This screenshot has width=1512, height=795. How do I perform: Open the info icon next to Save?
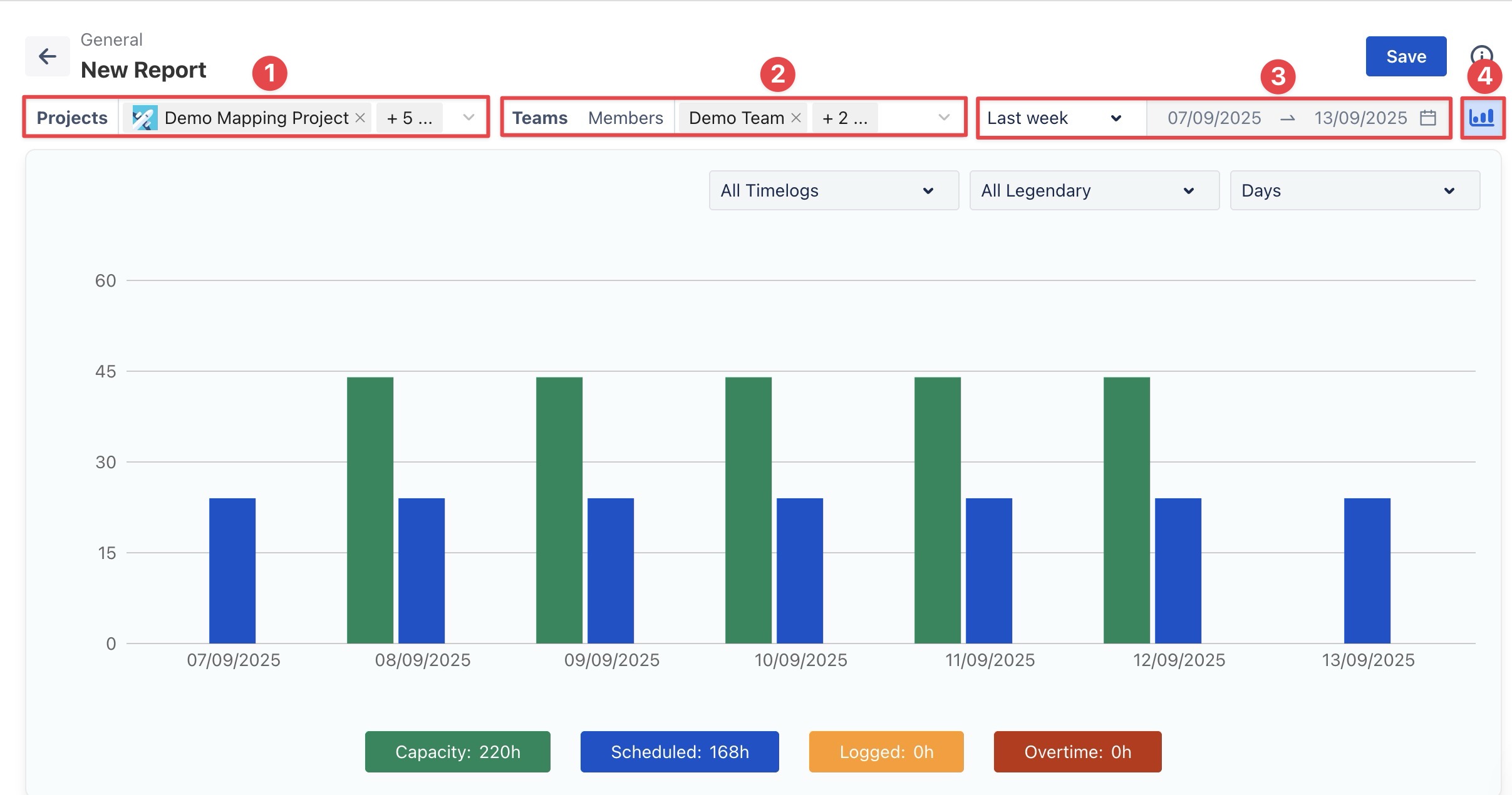[1481, 54]
